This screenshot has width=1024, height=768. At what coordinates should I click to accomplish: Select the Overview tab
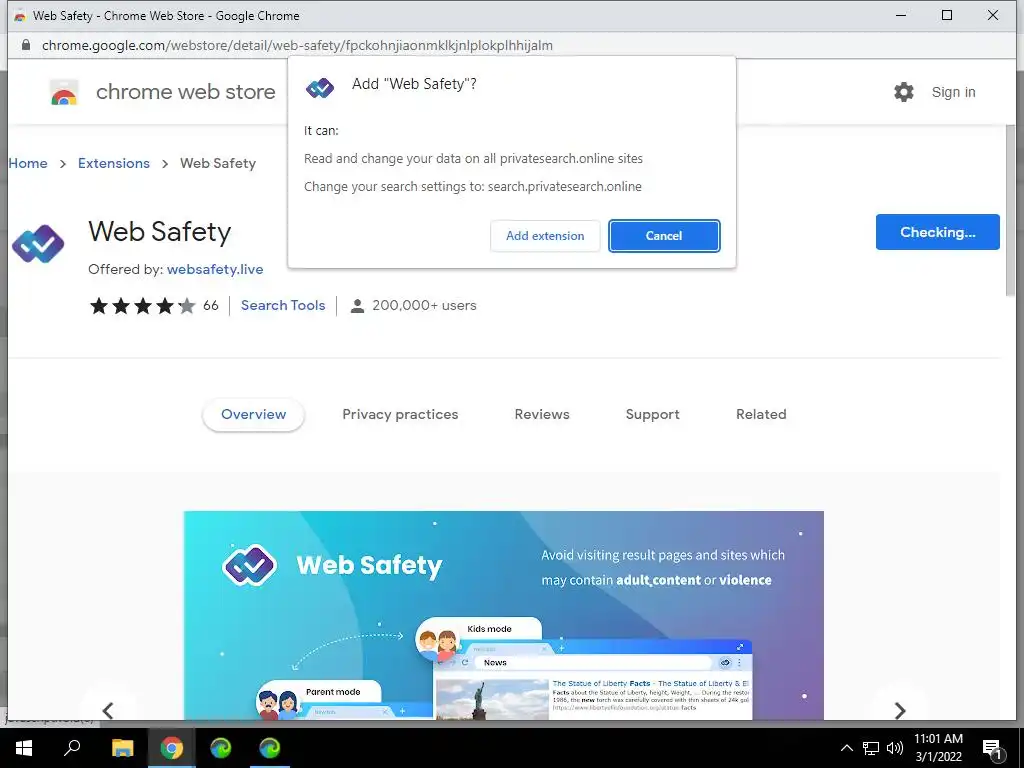pyautogui.click(x=253, y=414)
